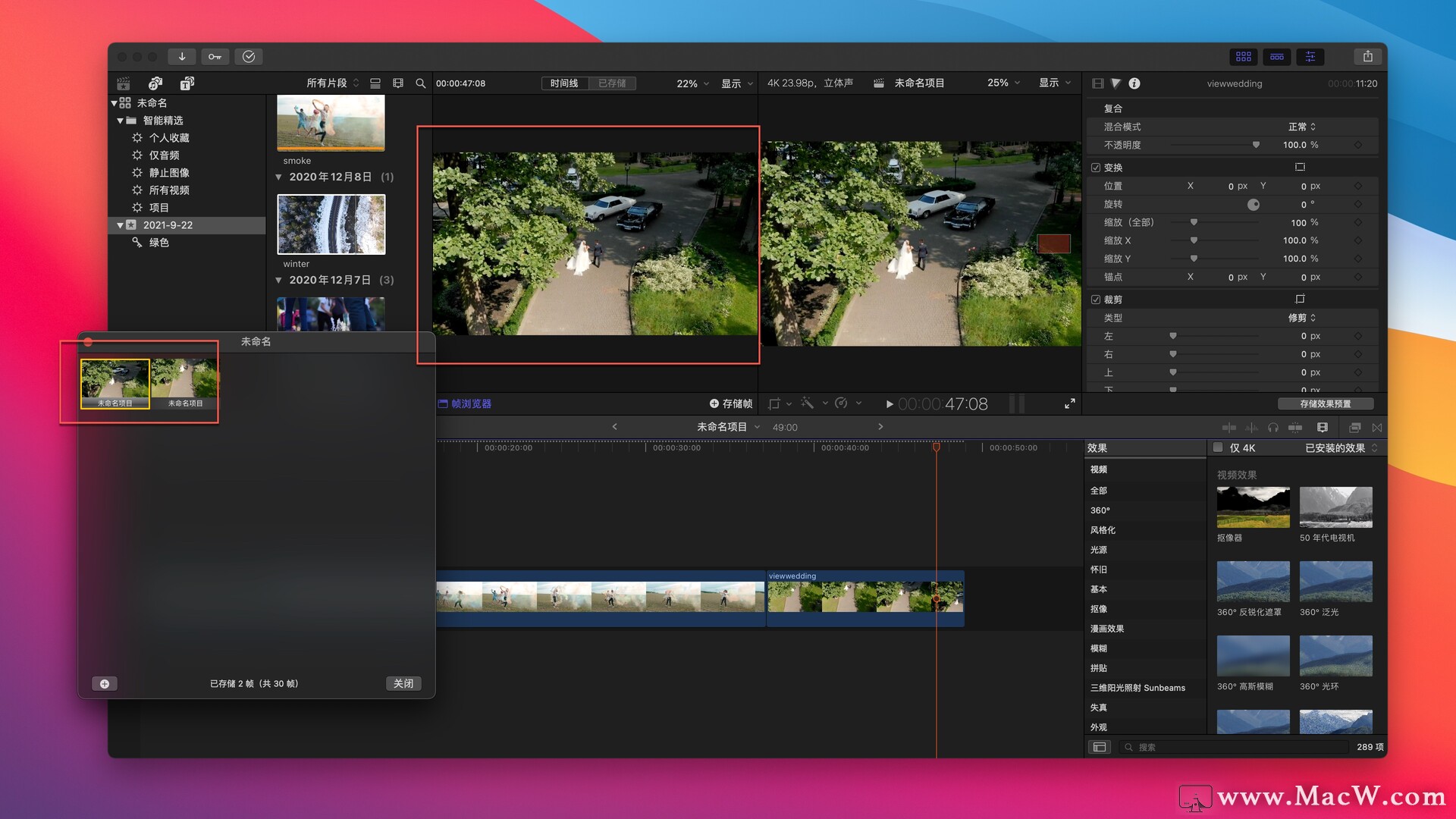Show the effects browser icon
Screen dimensions: 1456x819
1355,428
